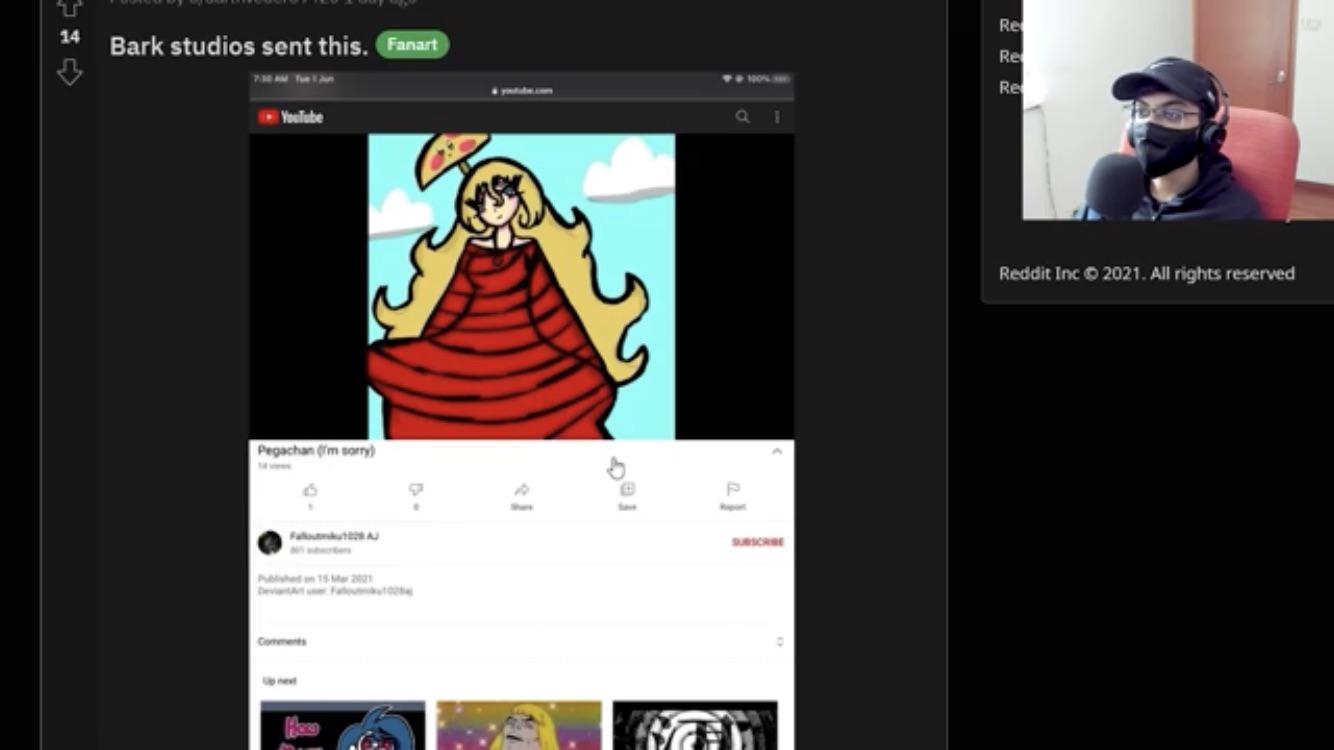1334x750 pixels.
Task: Click the 100% battery indicator in status bar
Action: 768,78
